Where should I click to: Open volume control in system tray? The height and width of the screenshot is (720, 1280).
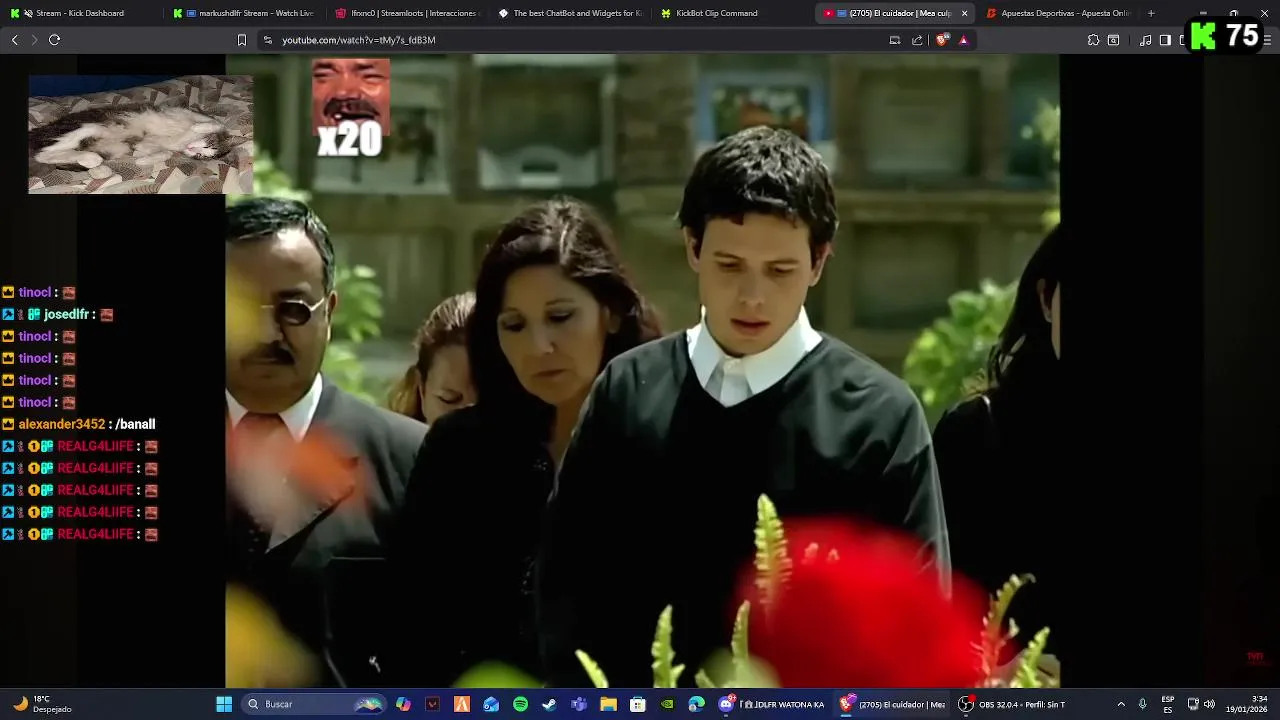coord(1209,704)
